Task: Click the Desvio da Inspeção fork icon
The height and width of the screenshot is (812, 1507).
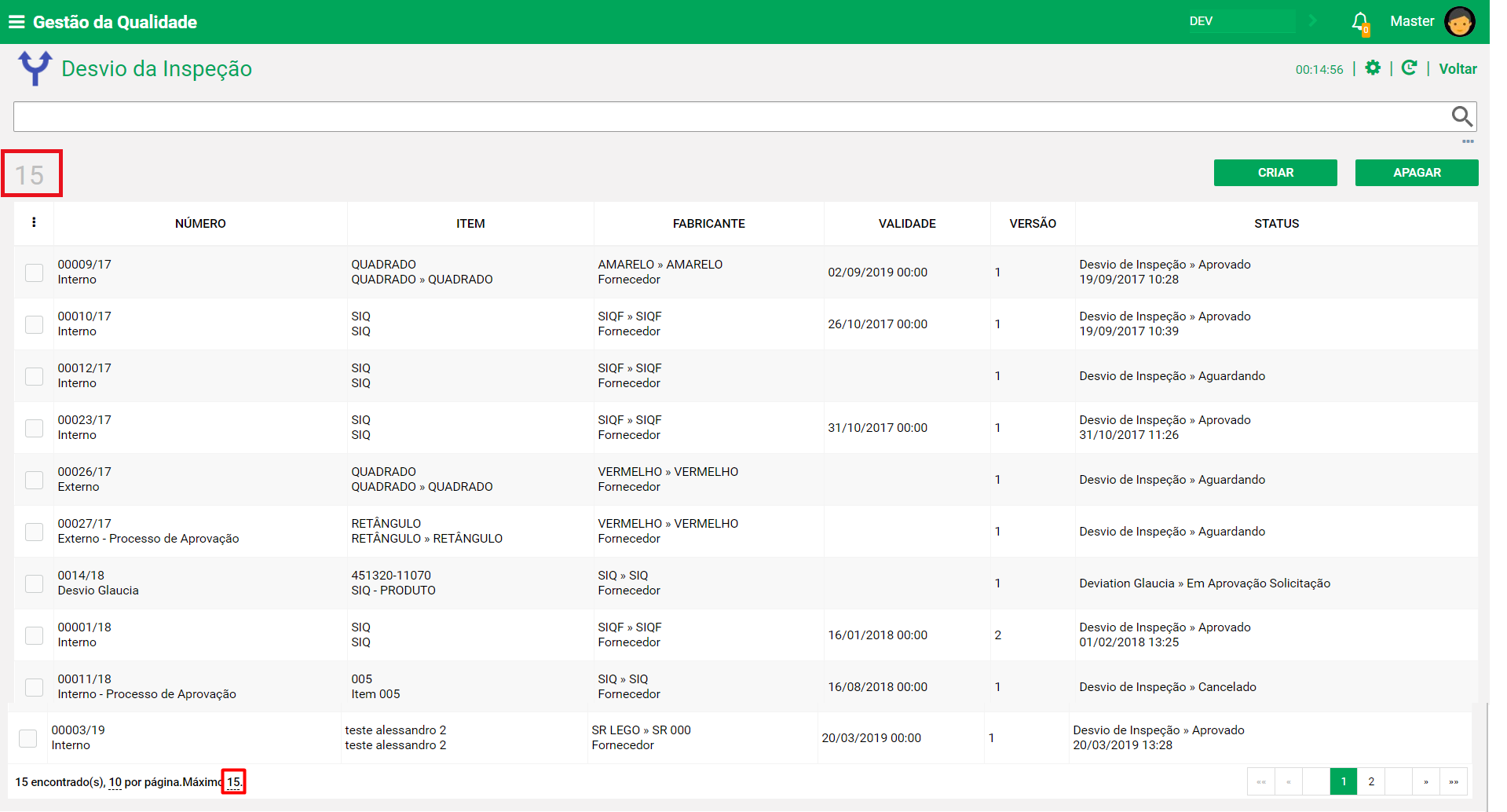Action: pos(35,68)
